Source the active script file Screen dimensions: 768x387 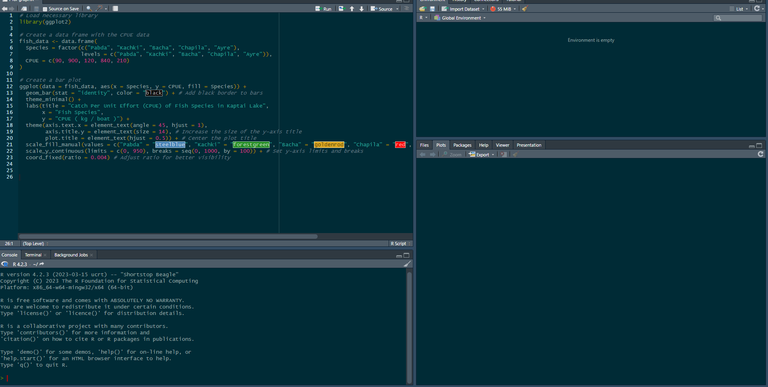coord(382,9)
